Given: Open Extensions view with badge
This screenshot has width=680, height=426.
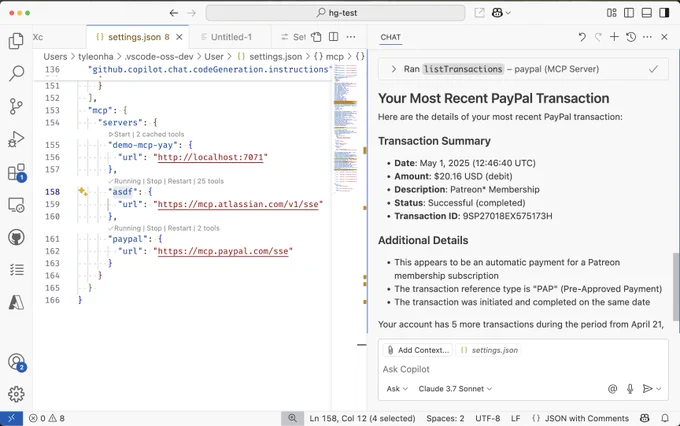Looking at the screenshot, I should click(x=16, y=172).
